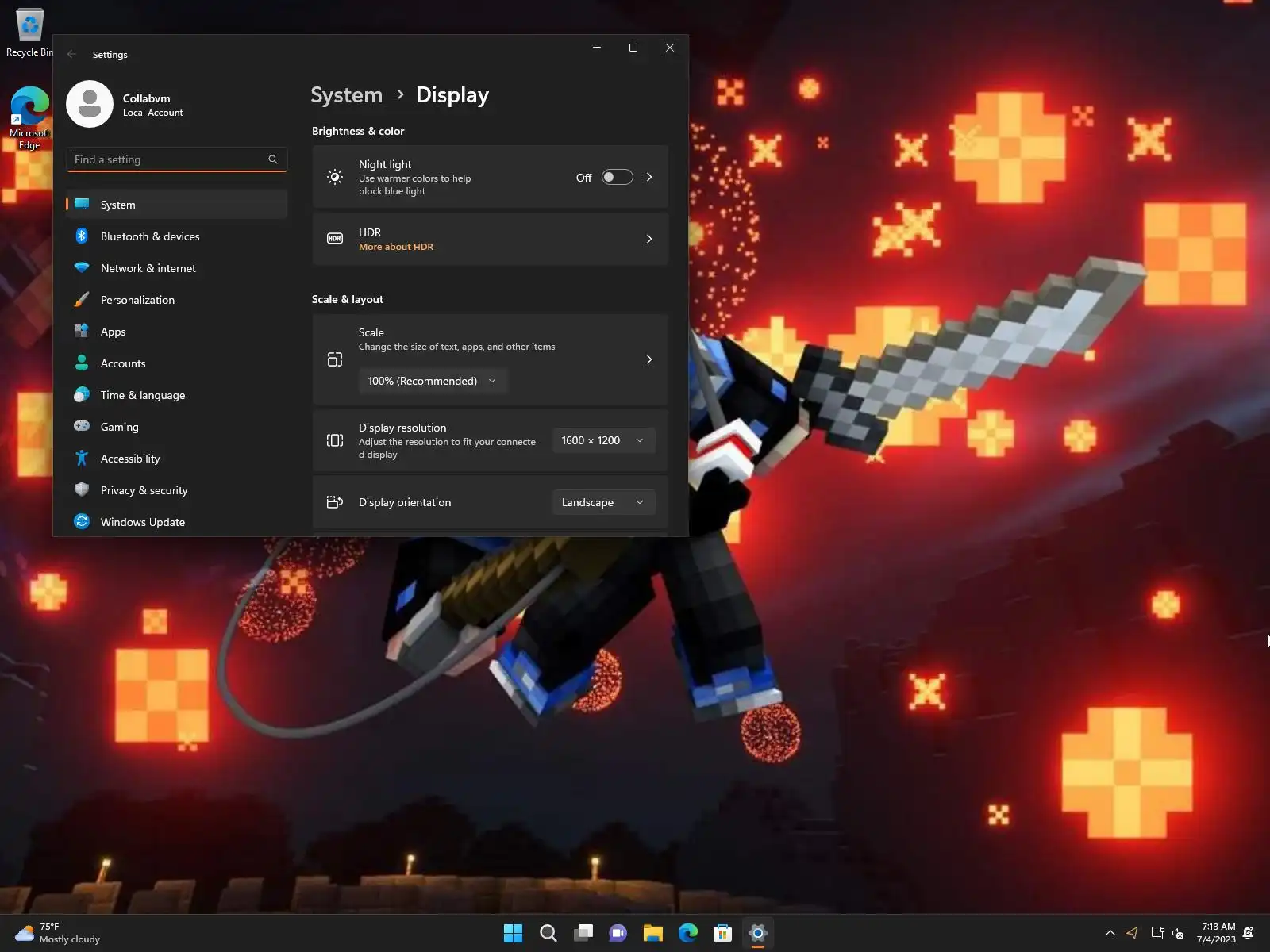Image resolution: width=1270 pixels, height=952 pixels.
Task: Click the Settings gear on the taskbar
Action: tap(757, 933)
